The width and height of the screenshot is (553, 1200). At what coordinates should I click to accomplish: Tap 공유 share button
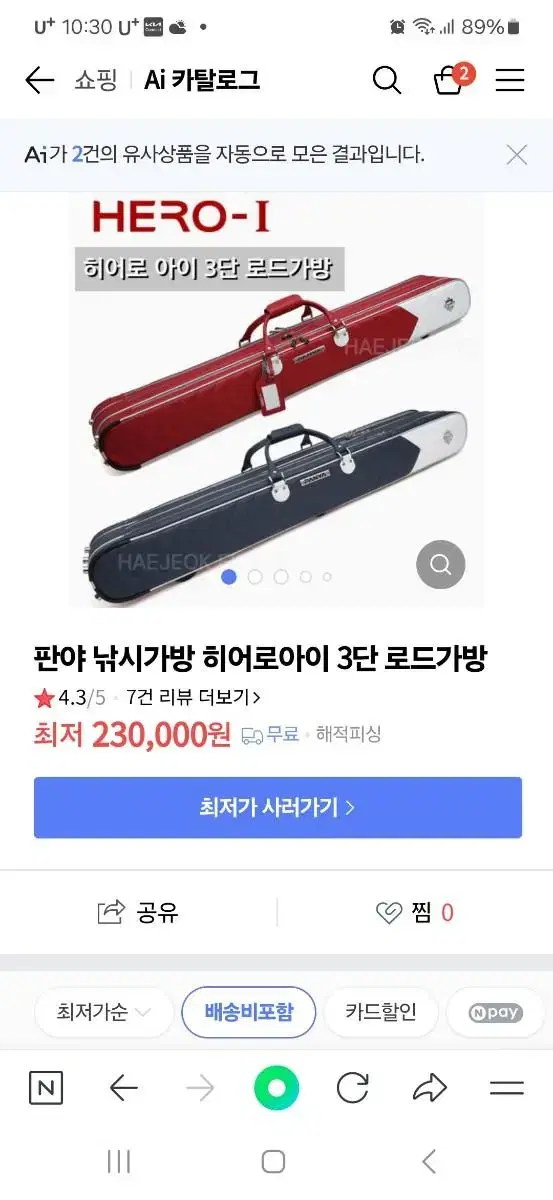[x=138, y=912]
